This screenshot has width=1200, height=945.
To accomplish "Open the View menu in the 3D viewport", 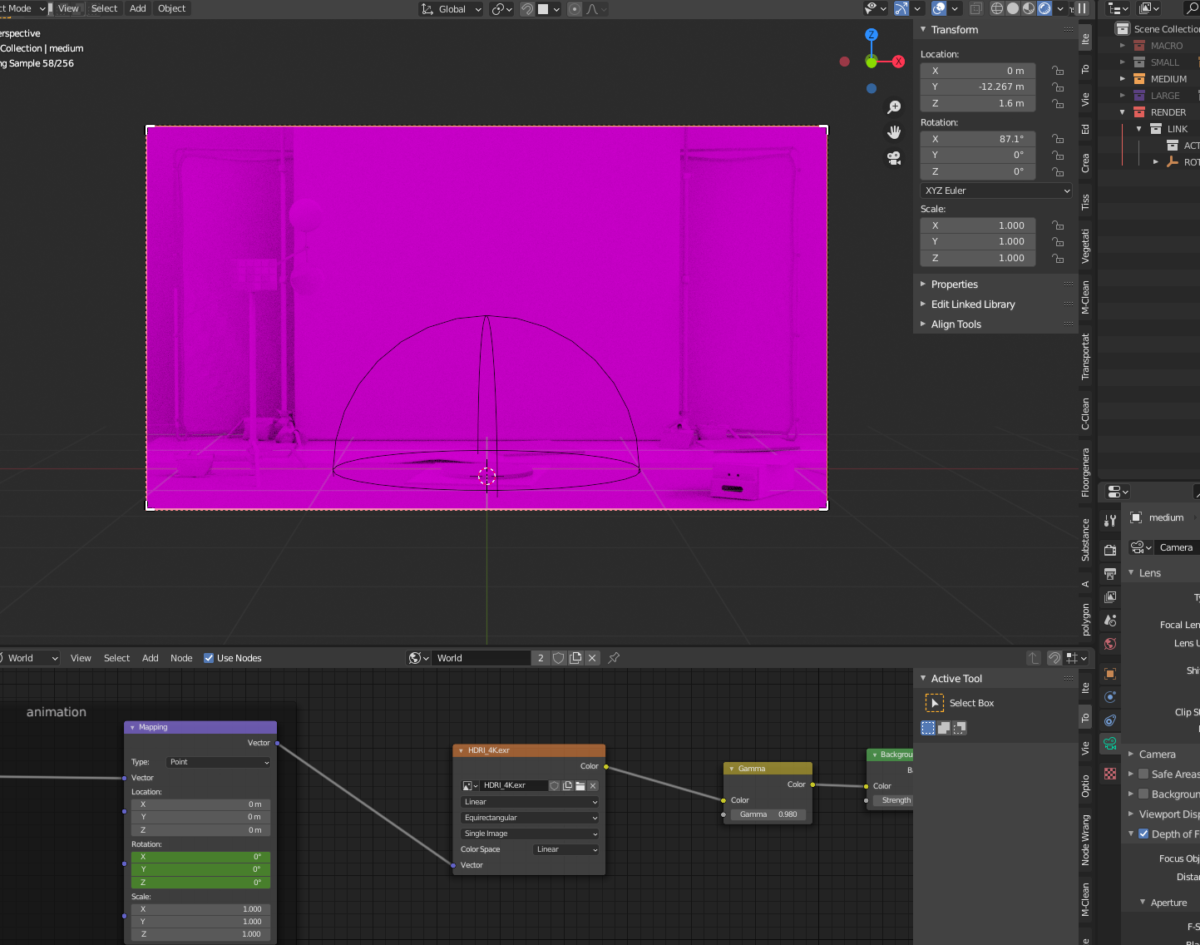I will (67, 8).
